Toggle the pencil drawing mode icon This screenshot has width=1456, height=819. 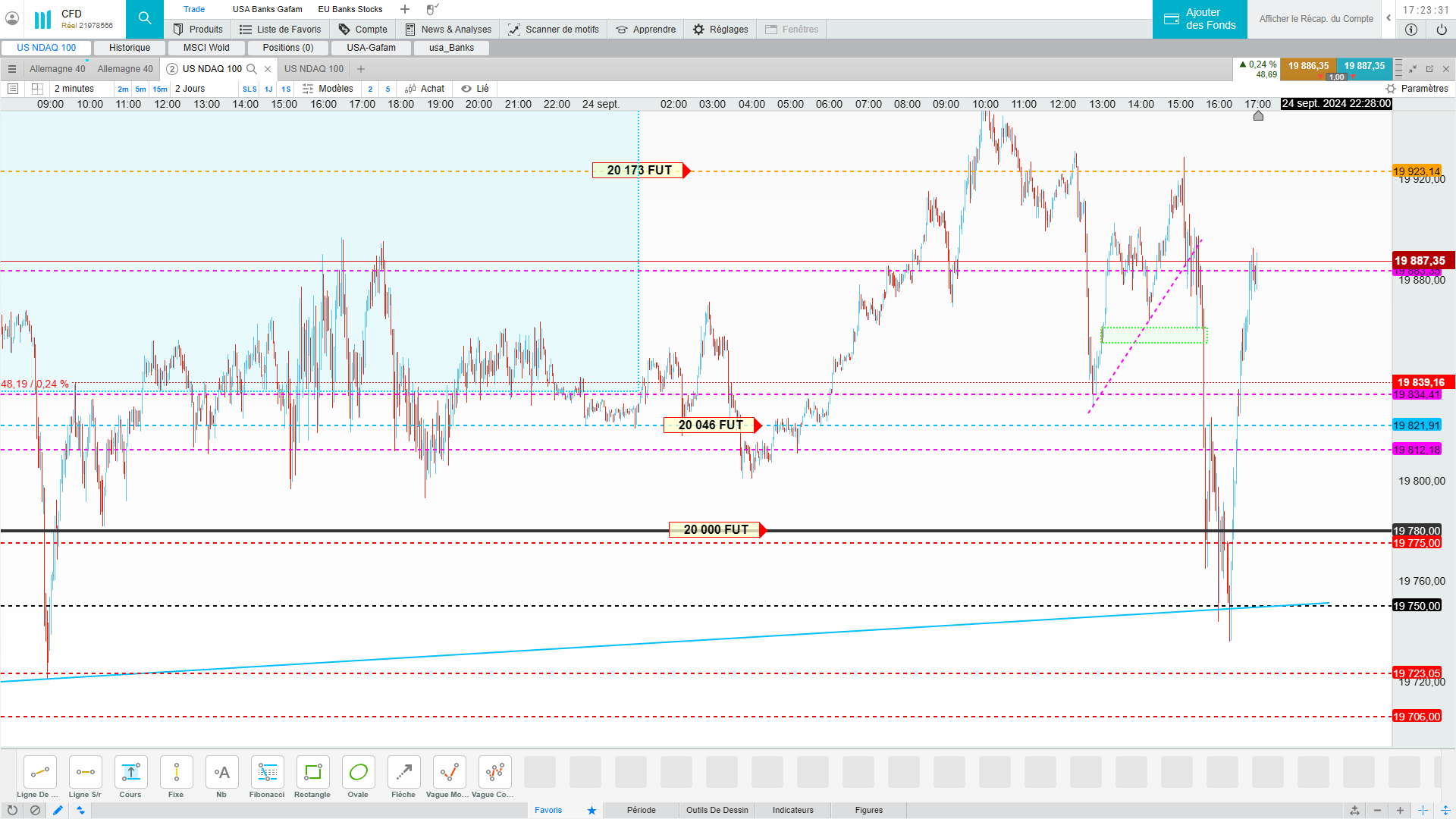(x=58, y=810)
